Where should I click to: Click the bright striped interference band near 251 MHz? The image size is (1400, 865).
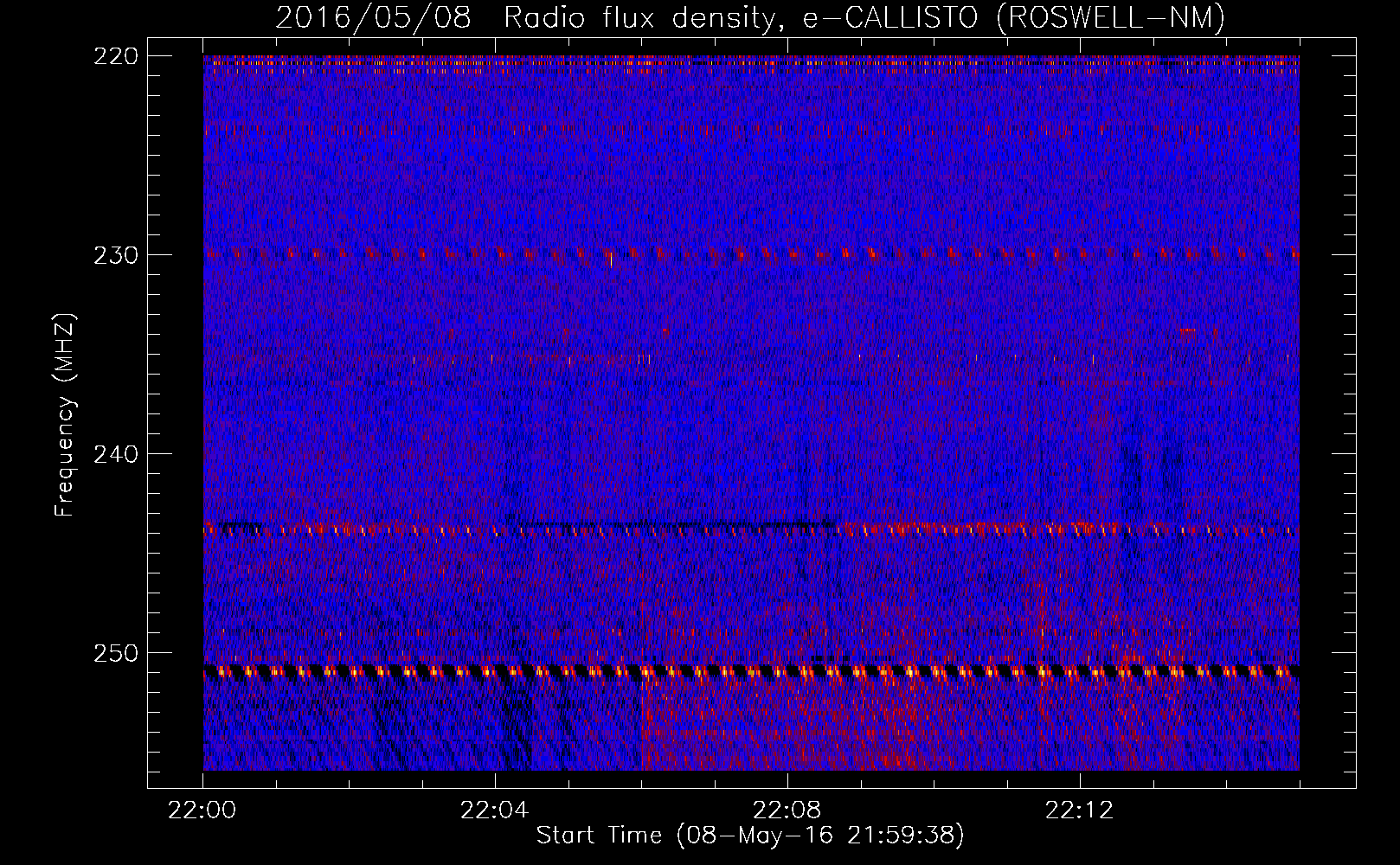coord(751,671)
